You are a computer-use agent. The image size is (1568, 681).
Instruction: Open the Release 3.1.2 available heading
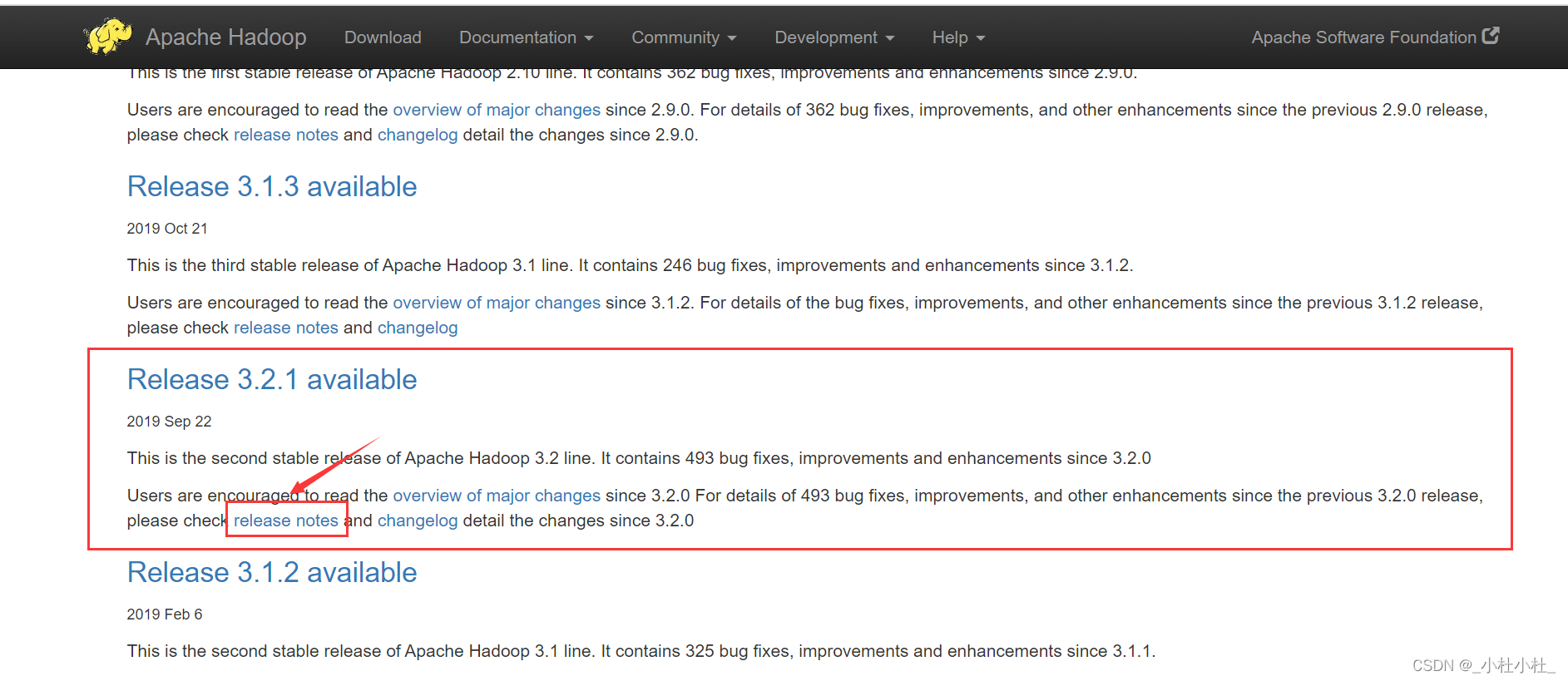[x=272, y=572]
